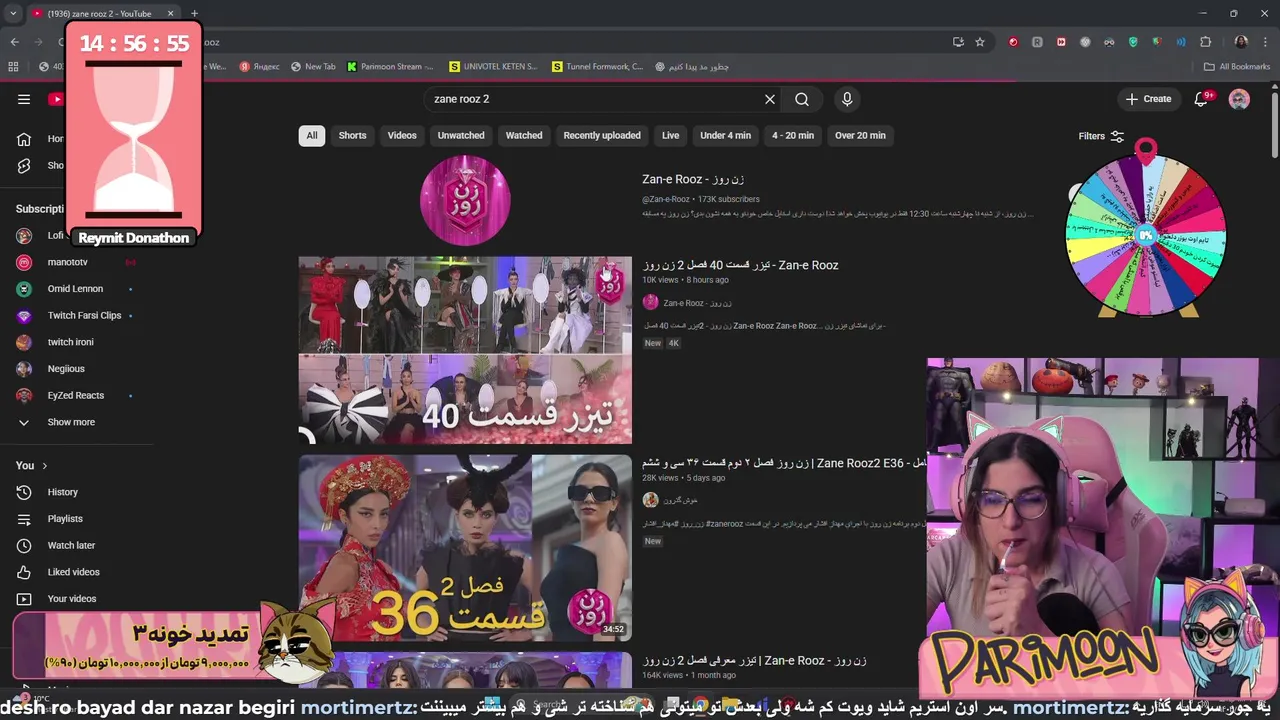This screenshot has width=1280, height=720.
Task: Open Chrome three-dot menu
Action: tap(1264, 42)
